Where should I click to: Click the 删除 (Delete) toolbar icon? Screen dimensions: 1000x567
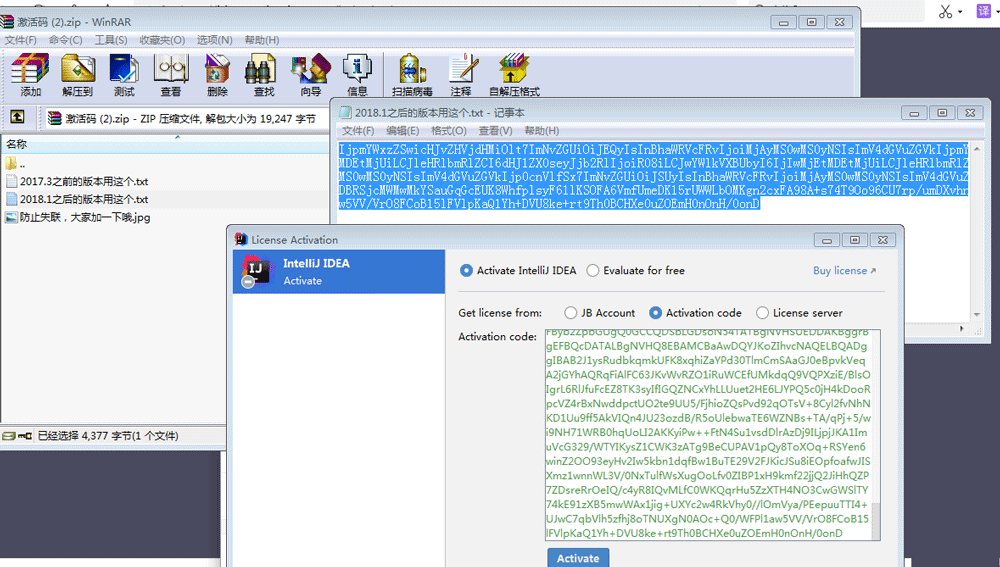(217, 75)
